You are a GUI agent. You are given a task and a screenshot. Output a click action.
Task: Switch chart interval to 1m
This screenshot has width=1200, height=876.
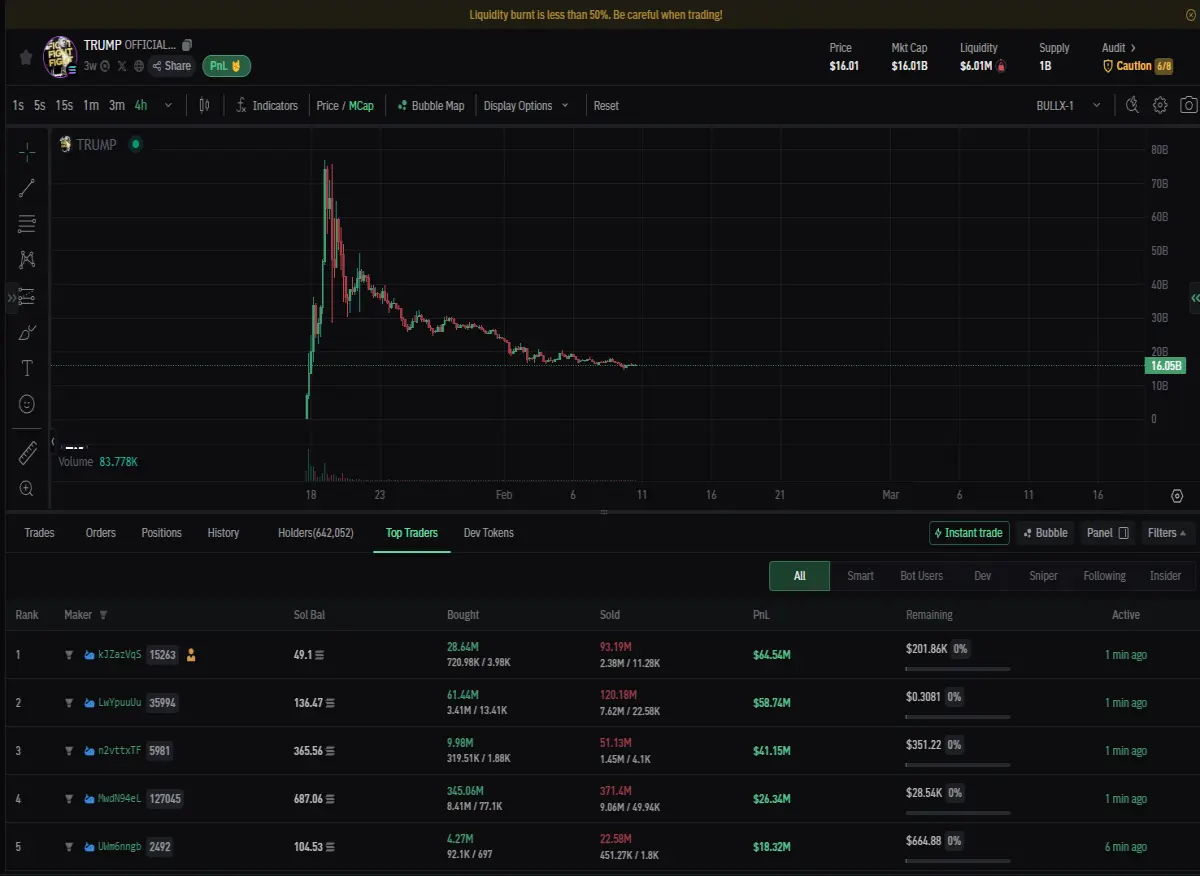[x=91, y=105]
